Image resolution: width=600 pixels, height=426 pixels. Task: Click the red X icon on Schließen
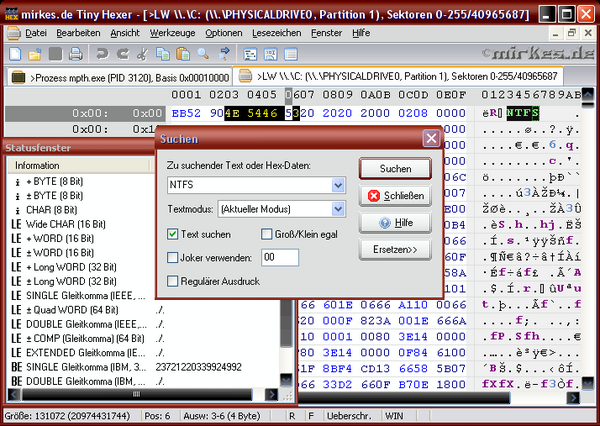(373, 196)
